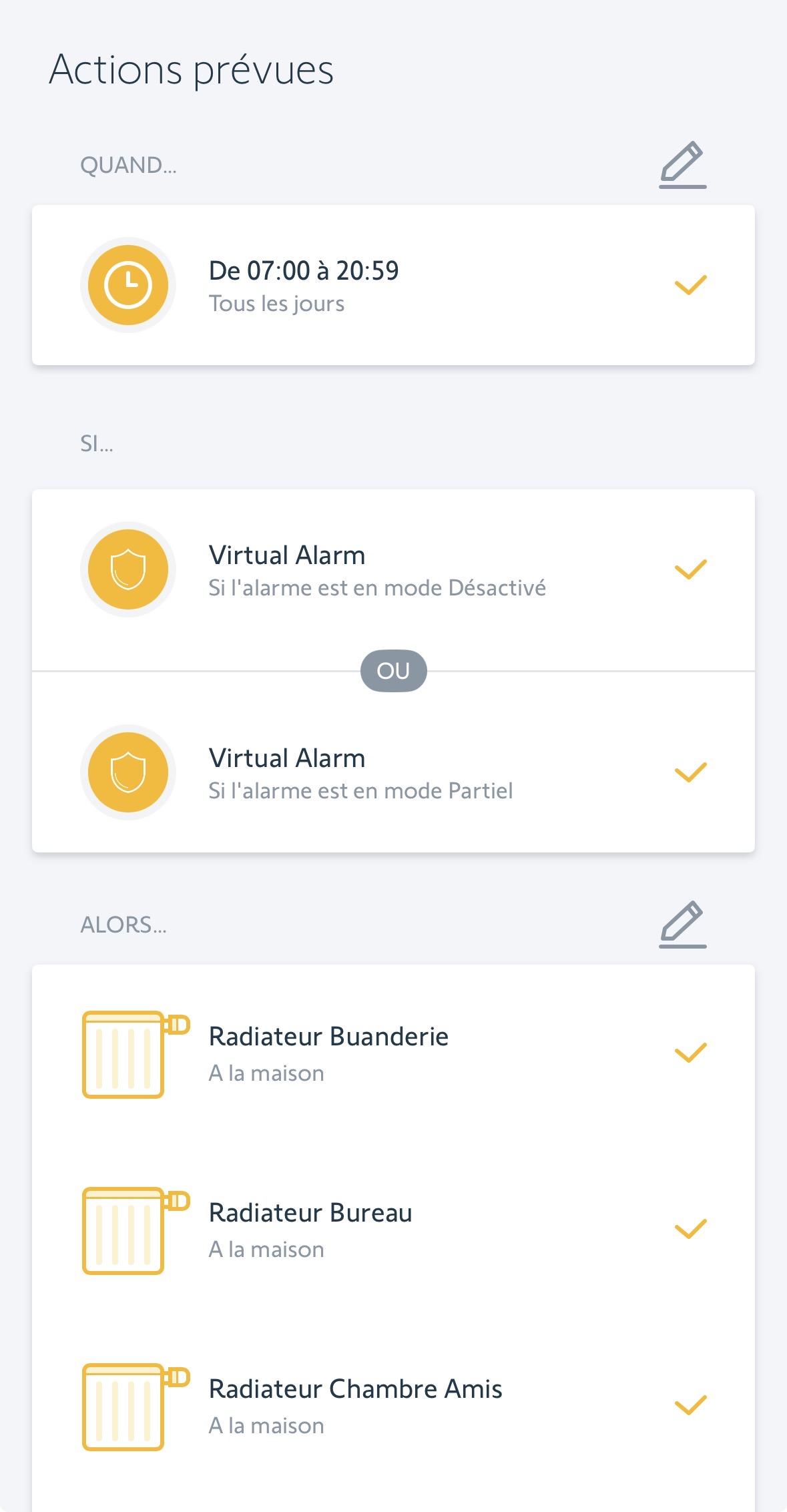Toggle checkmark for alarm mode Désactivé condition
Viewport: 787px width, 1512px height.
(x=690, y=569)
